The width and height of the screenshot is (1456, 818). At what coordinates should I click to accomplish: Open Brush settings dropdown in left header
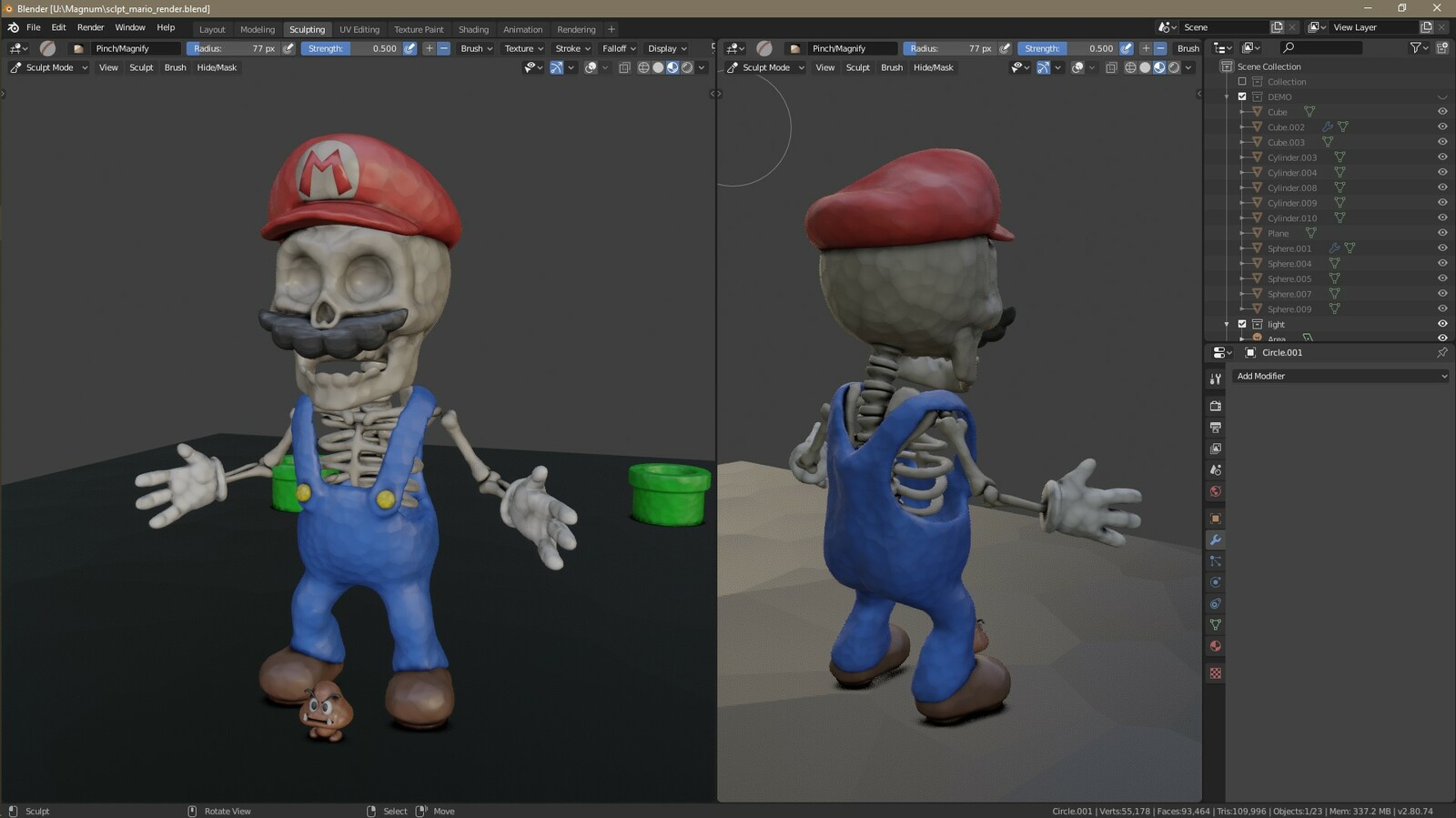coord(477,48)
